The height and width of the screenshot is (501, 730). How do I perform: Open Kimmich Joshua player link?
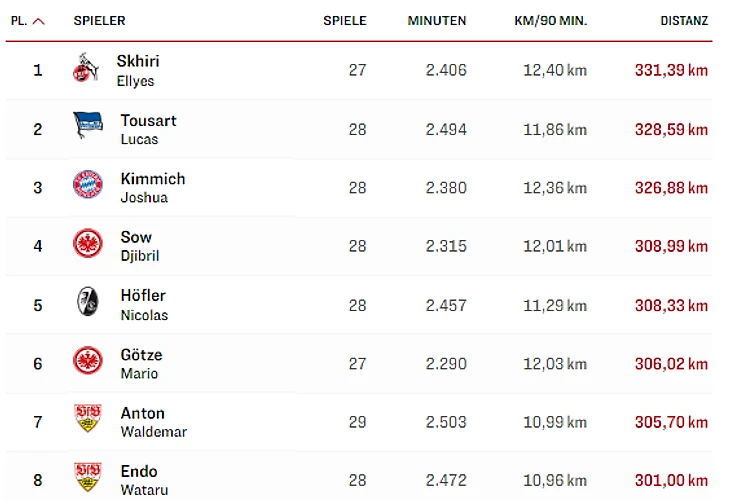[152, 187]
